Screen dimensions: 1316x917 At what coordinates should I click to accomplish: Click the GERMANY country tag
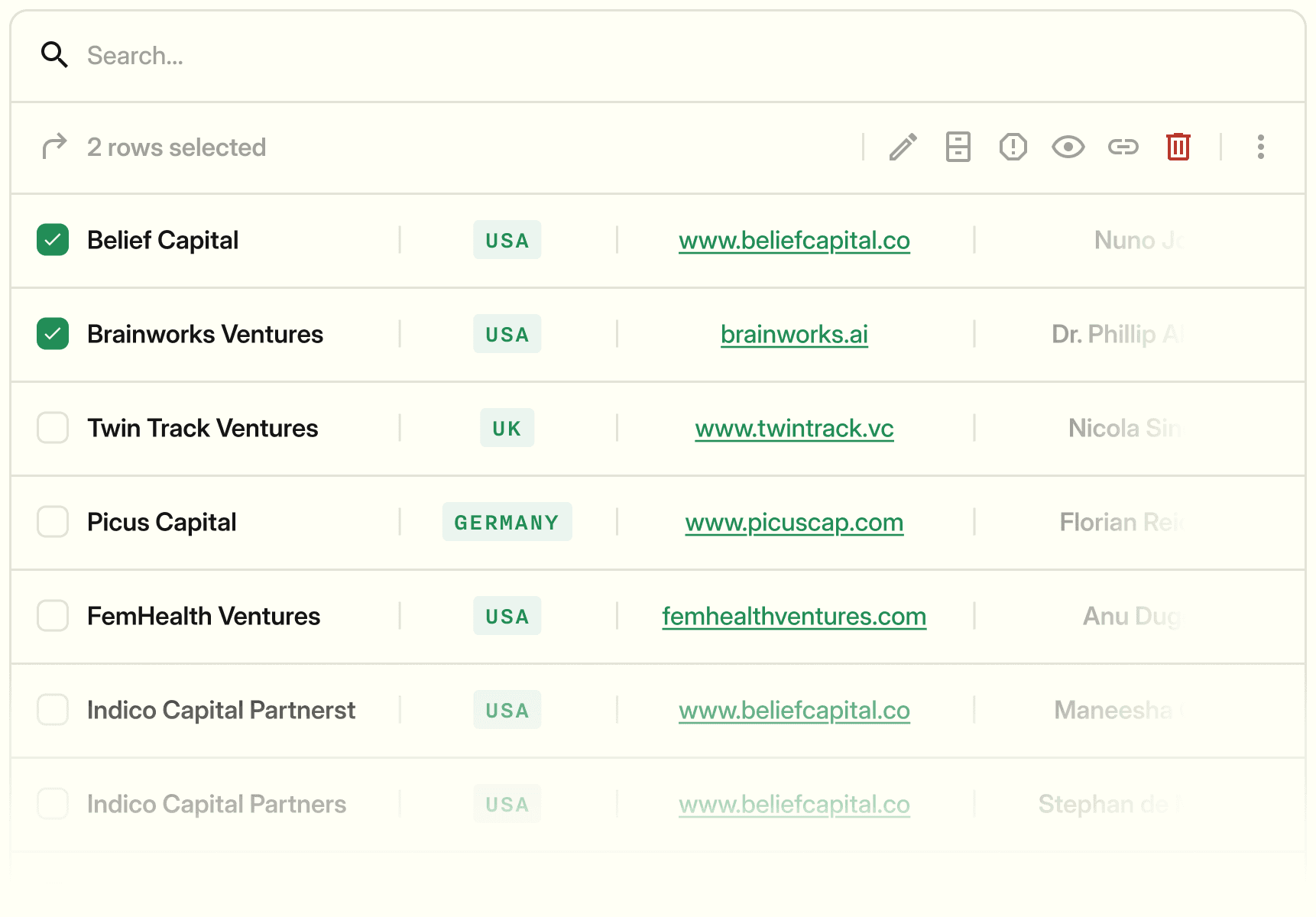(x=507, y=522)
